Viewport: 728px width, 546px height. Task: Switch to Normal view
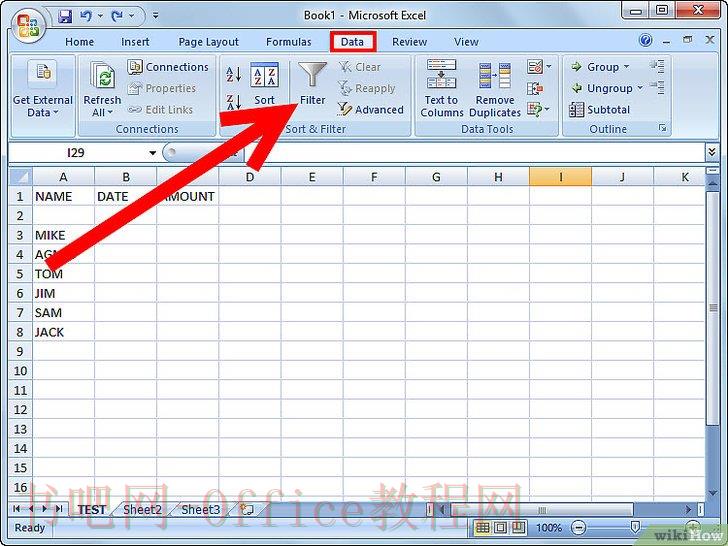click(482, 527)
